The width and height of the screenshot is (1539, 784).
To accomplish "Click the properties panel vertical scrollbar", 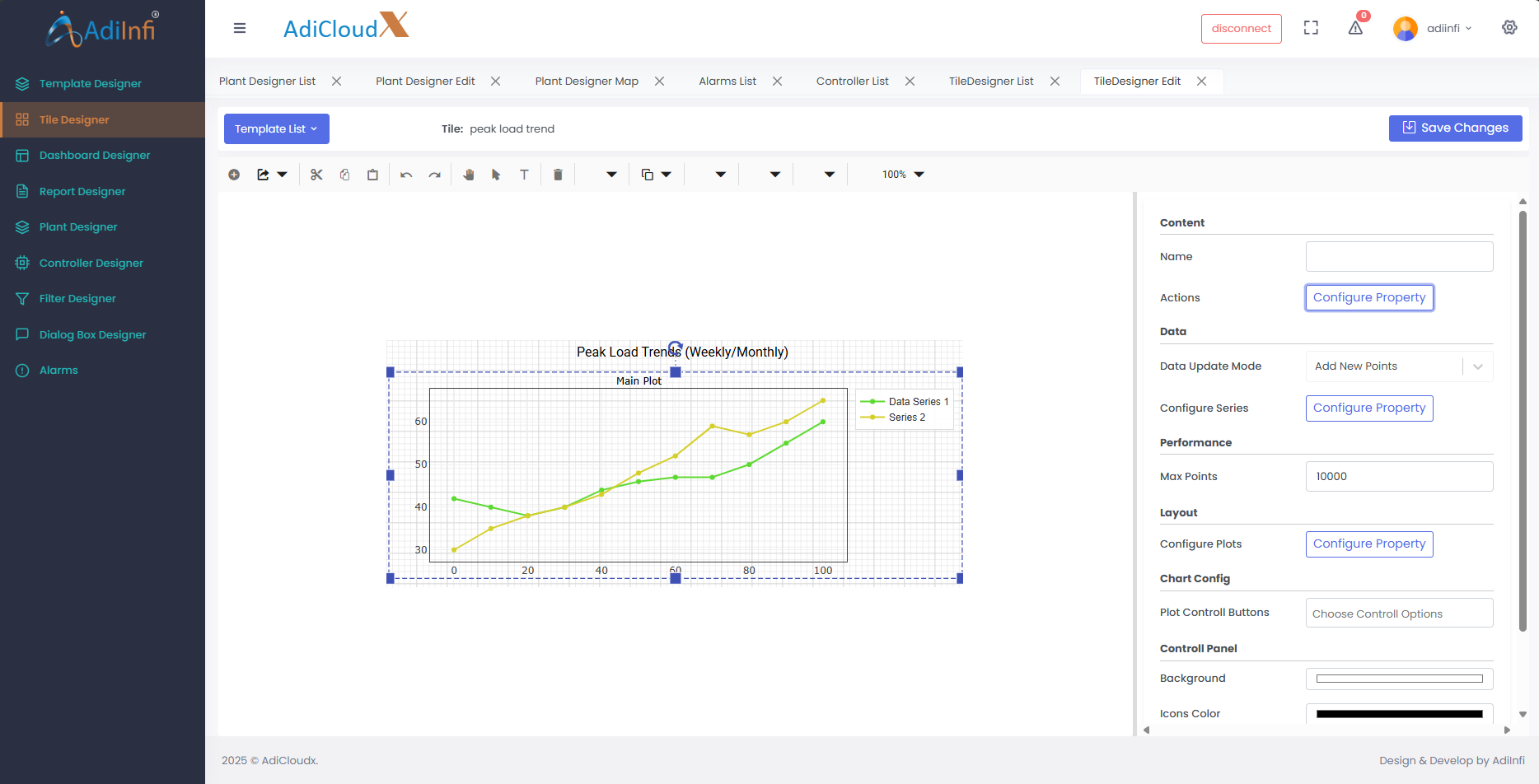I will point(1523,420).
